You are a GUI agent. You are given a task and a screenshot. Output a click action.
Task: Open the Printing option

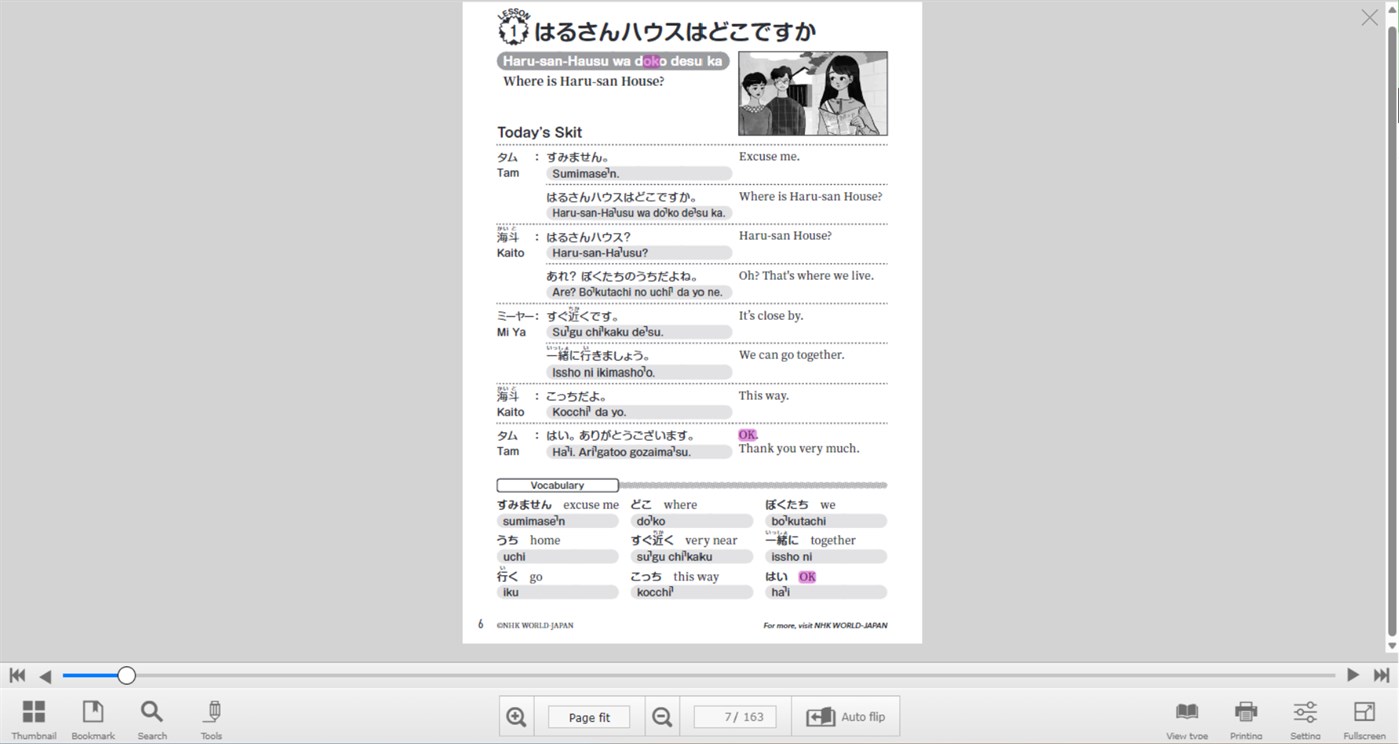pyautogui.click(x=1246, y=720)
